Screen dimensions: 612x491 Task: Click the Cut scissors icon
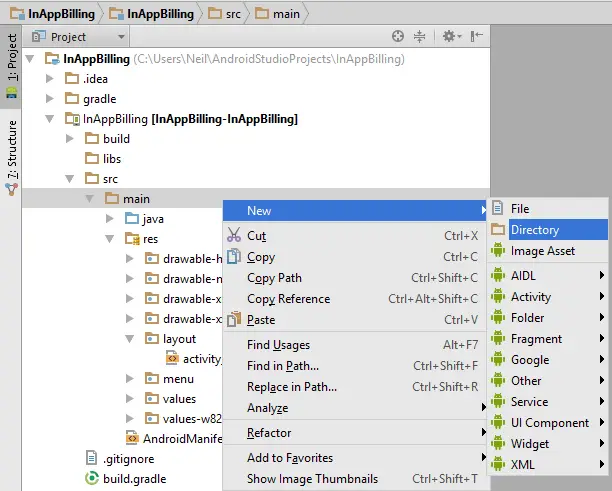click(x=234, y=235)
